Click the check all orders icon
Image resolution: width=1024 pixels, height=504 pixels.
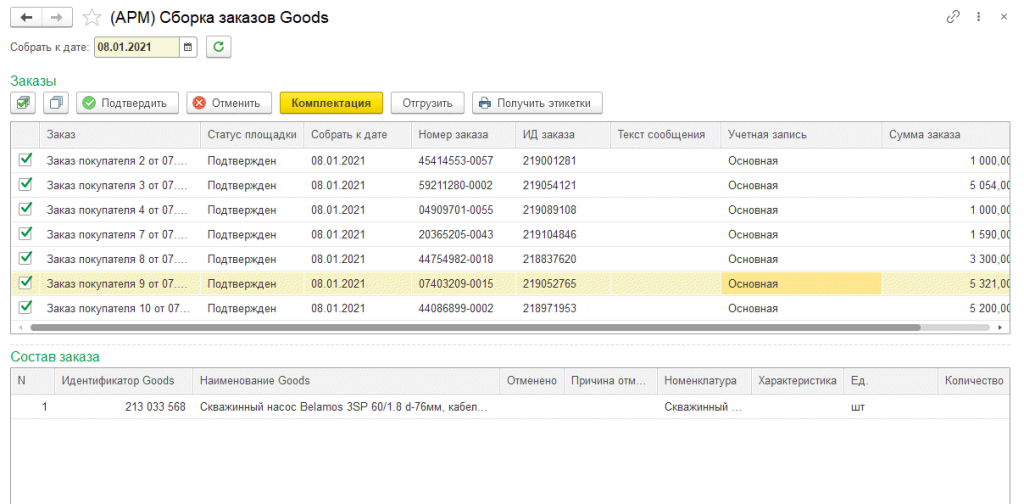pos(24,103)
